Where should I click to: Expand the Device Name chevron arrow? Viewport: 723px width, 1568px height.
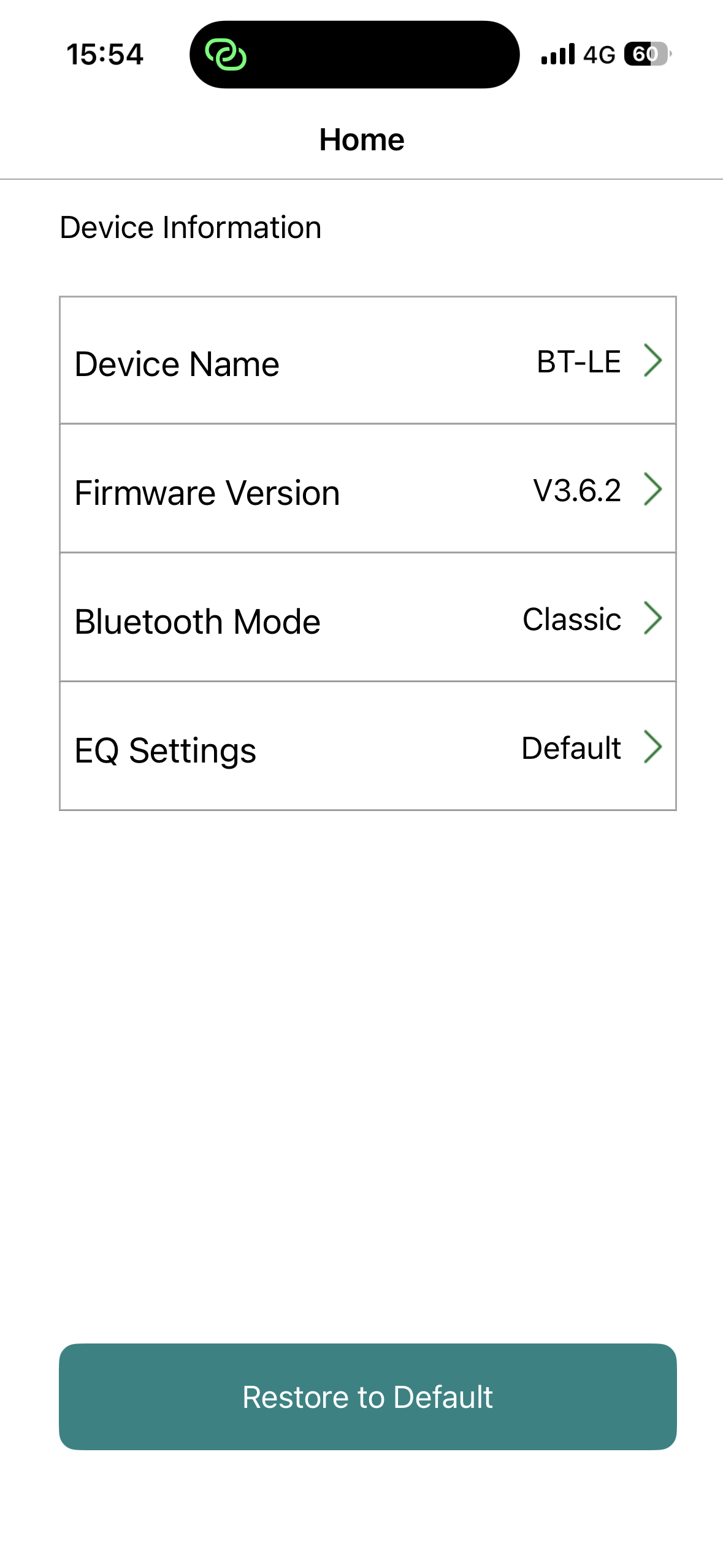point(652,361)
